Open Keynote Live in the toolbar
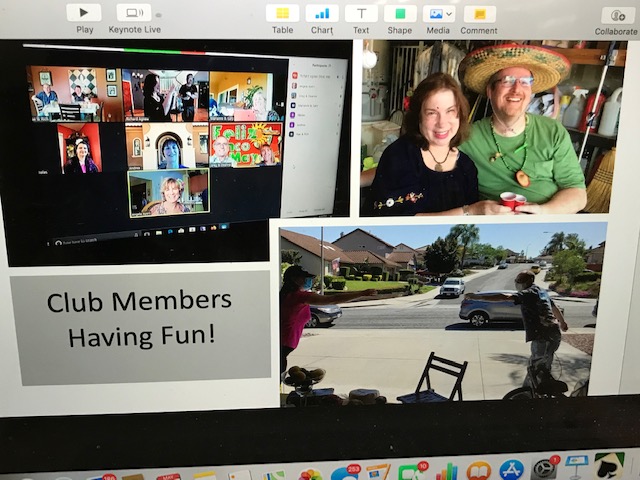The width and height of the screenshot is (640, 480). [134, 13]
